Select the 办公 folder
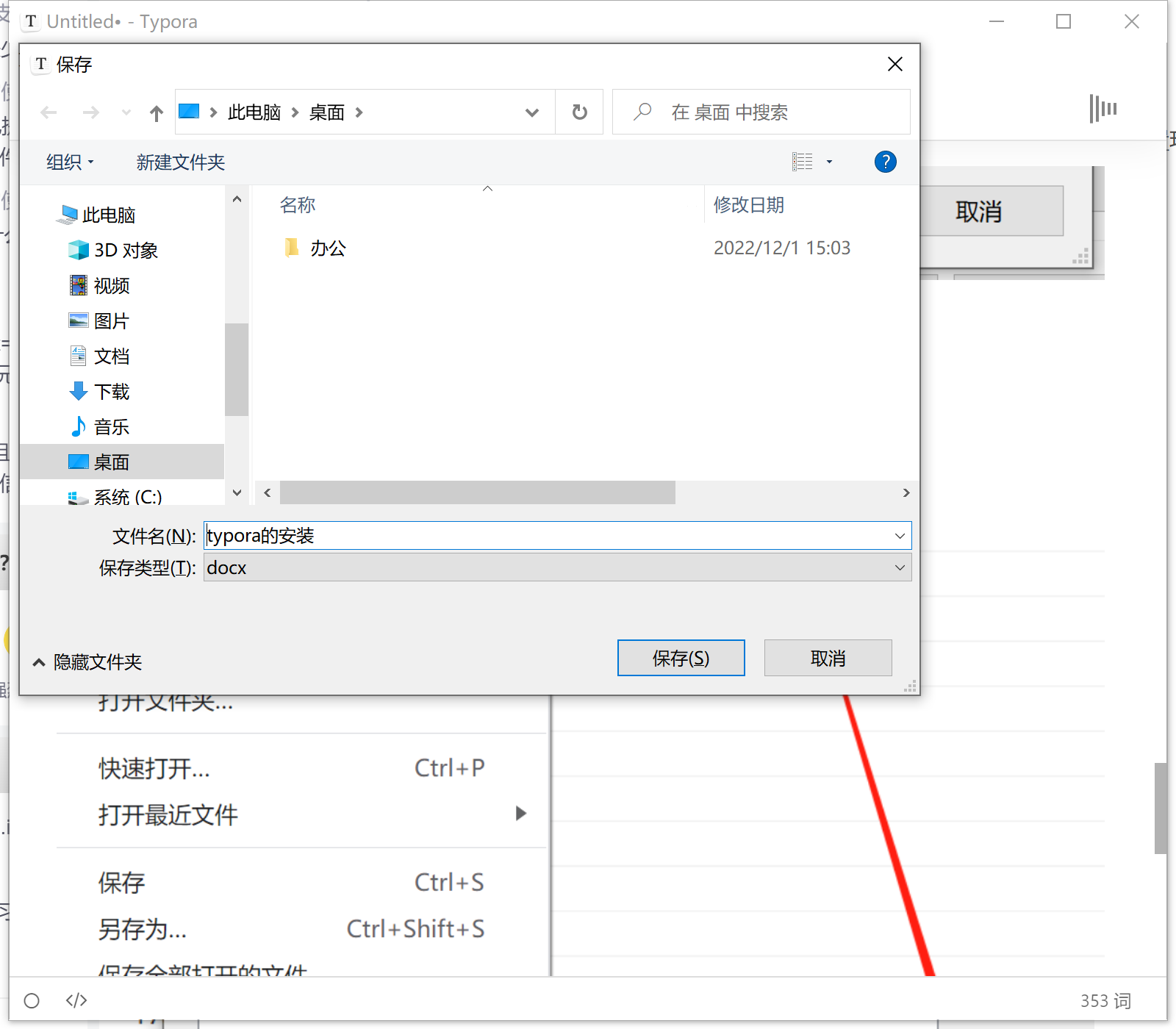This screenshot has width=1176, height=1029. coord(315,248)
